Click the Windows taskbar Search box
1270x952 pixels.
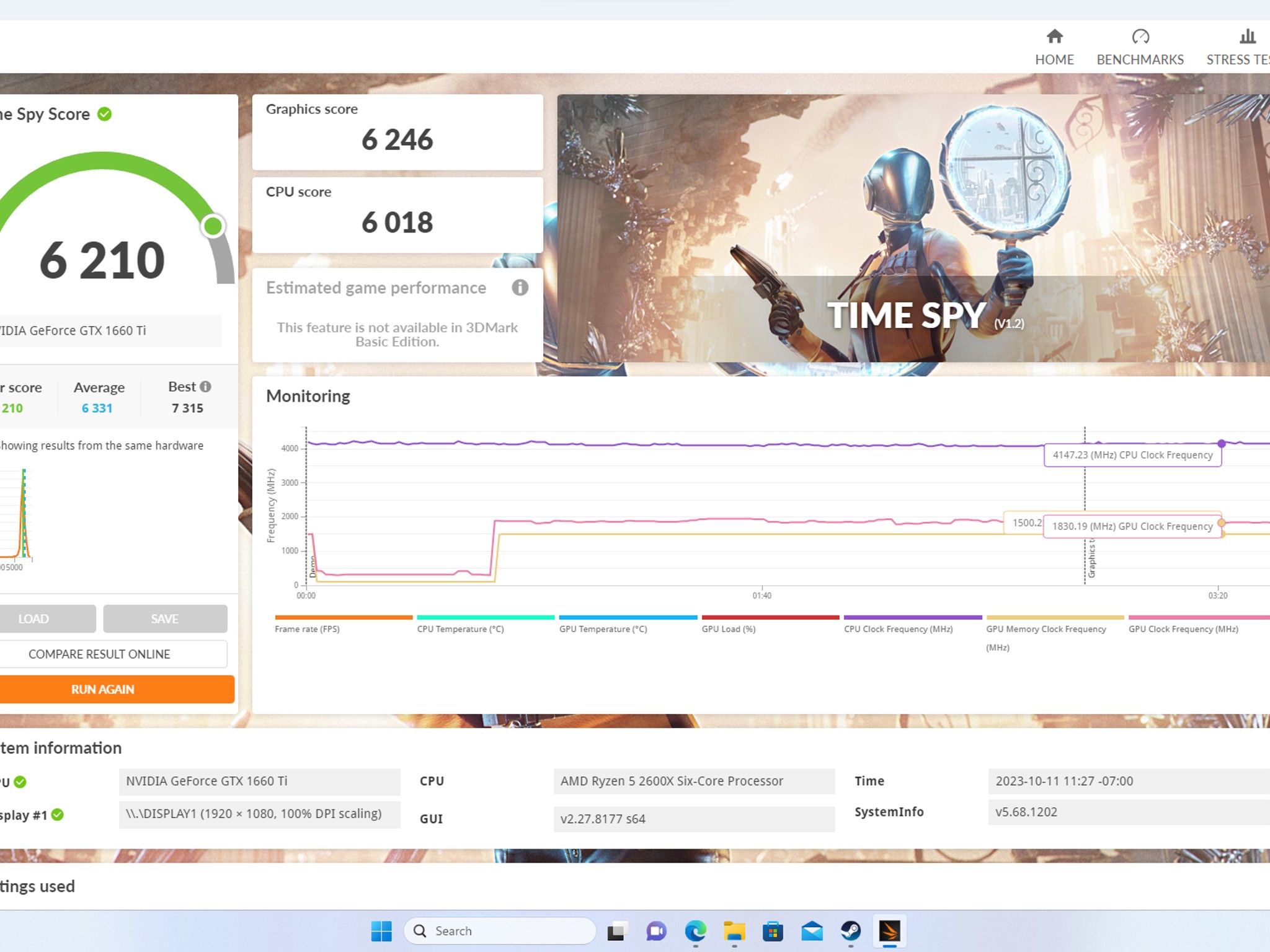point(500,931)
